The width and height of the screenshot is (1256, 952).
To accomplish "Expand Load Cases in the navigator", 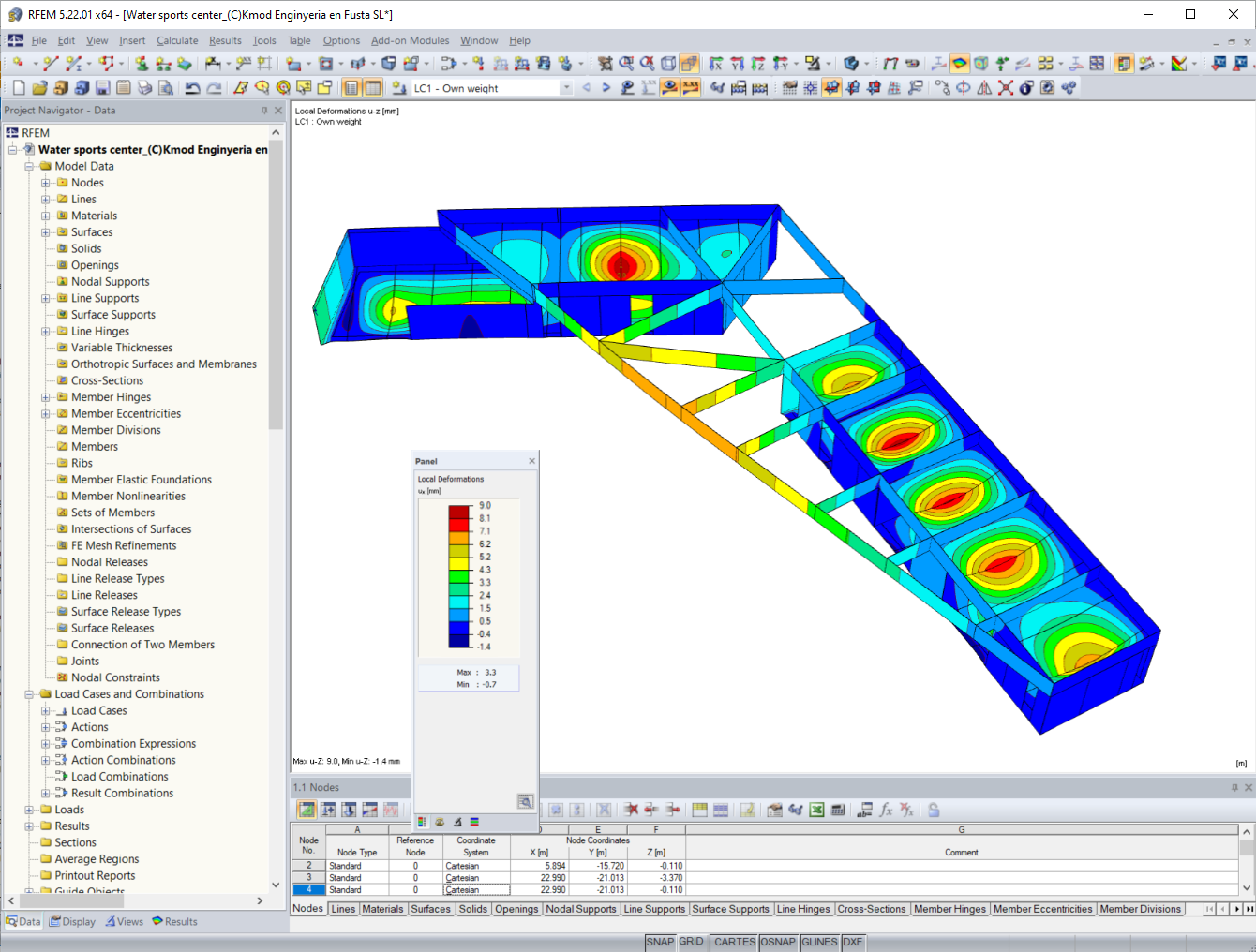I will click(45, 710).
